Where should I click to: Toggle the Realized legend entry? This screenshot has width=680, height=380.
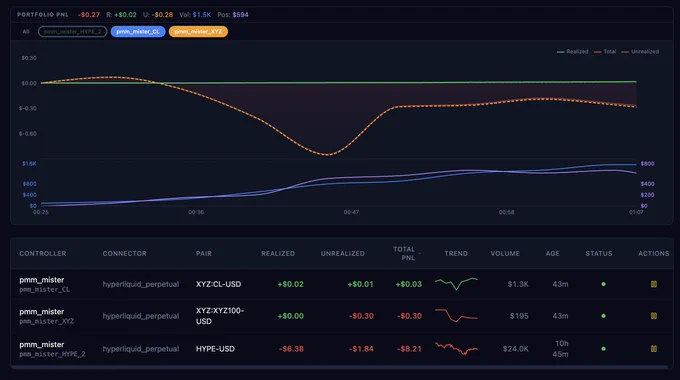click(572, 52)
